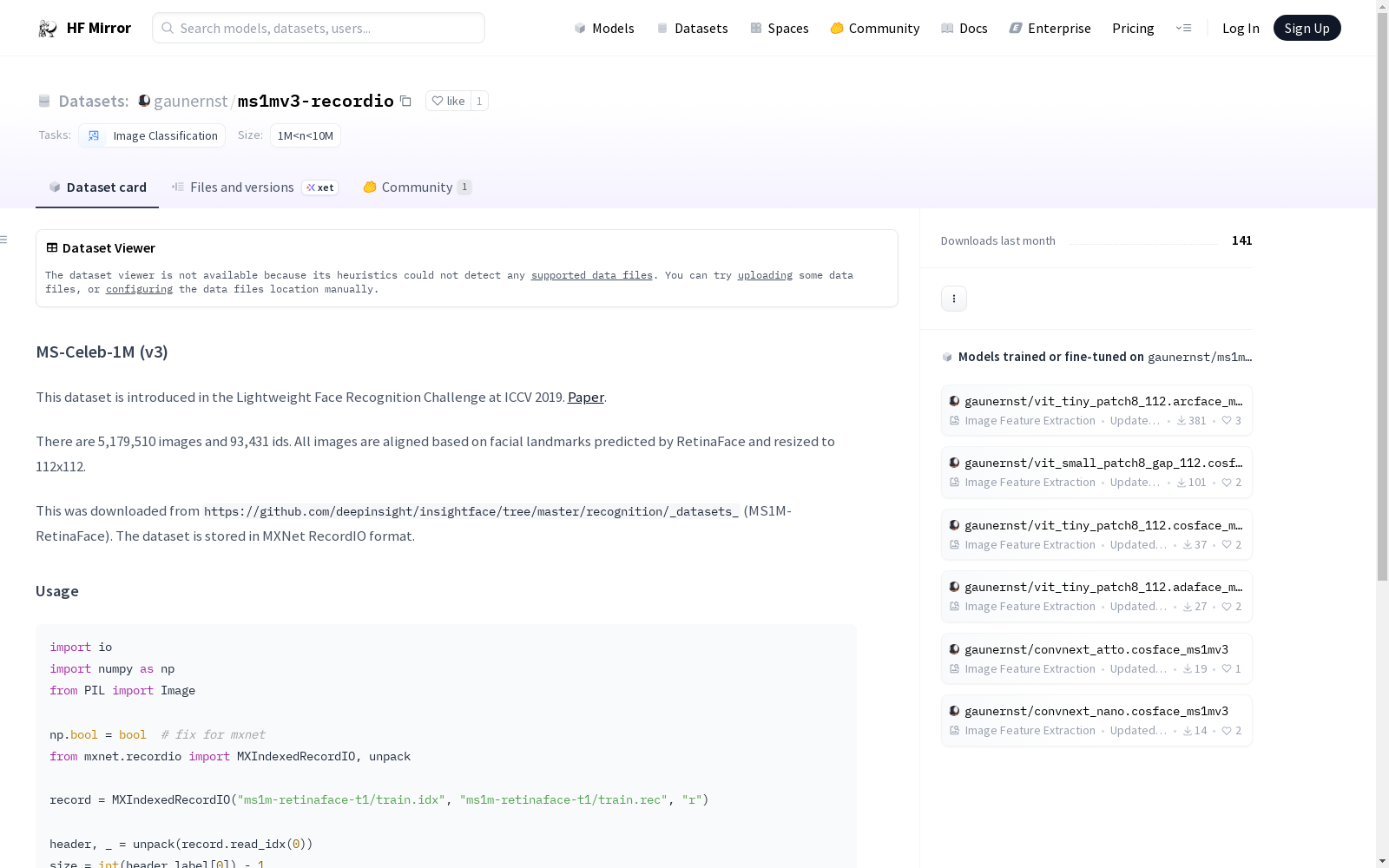Click the scrollbar up arrow

point(1382,6)
